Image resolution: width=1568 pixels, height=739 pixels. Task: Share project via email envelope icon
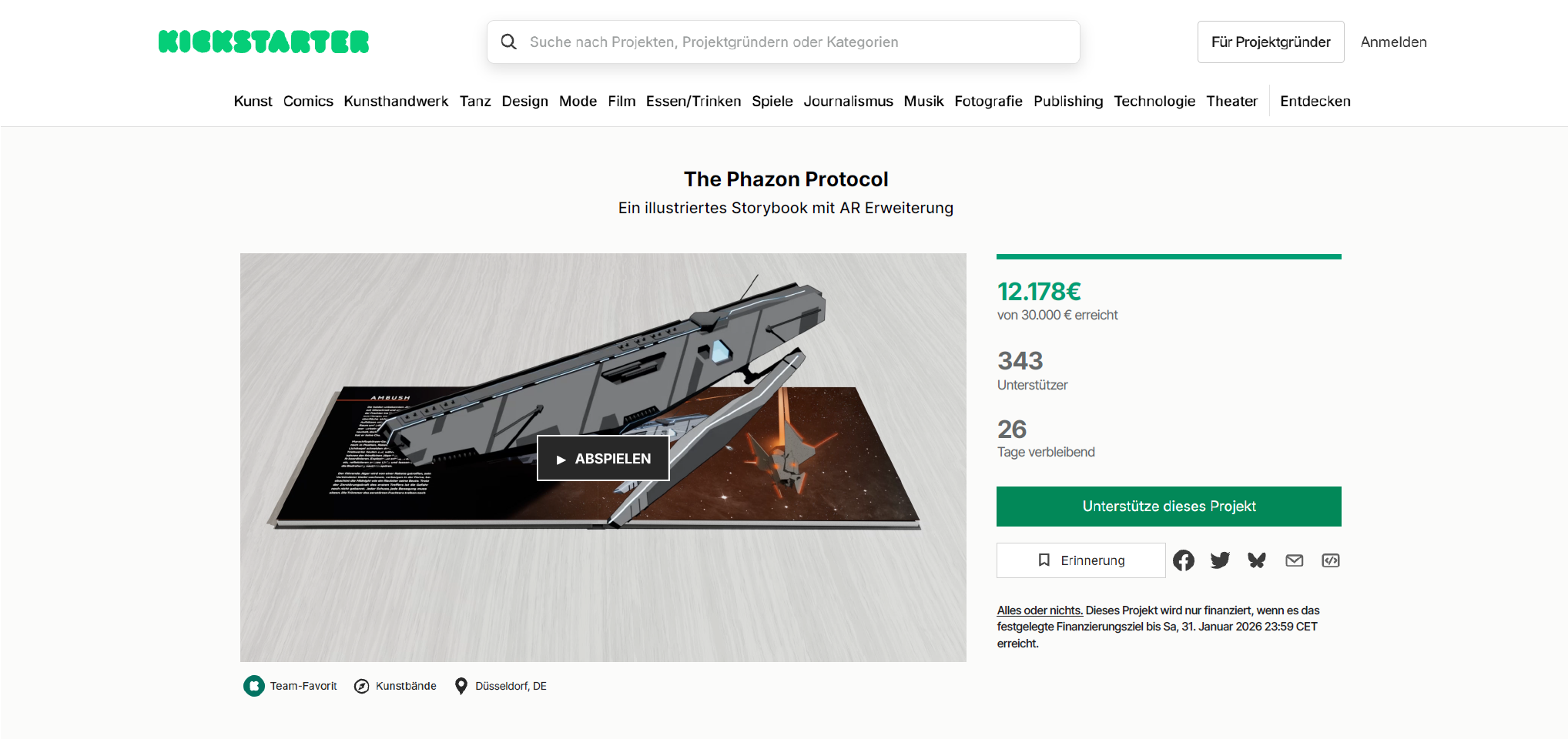[x=1294, y=560]
